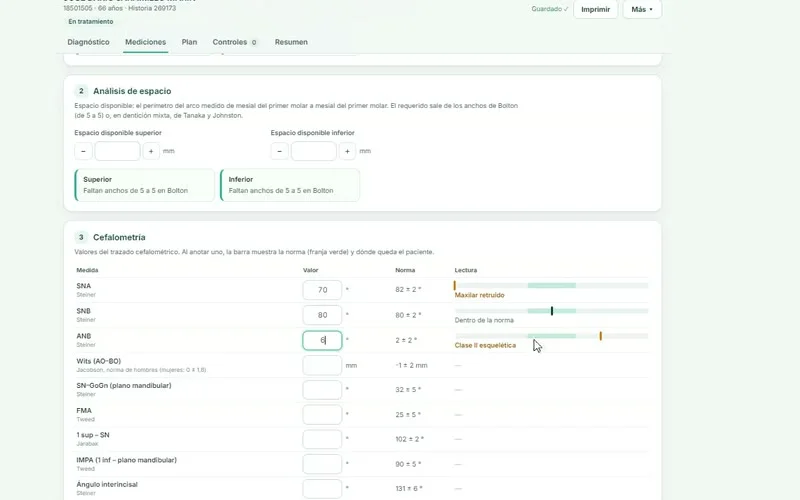
Task: Focus the ANB value field
Action: click(x=322, y=340)
